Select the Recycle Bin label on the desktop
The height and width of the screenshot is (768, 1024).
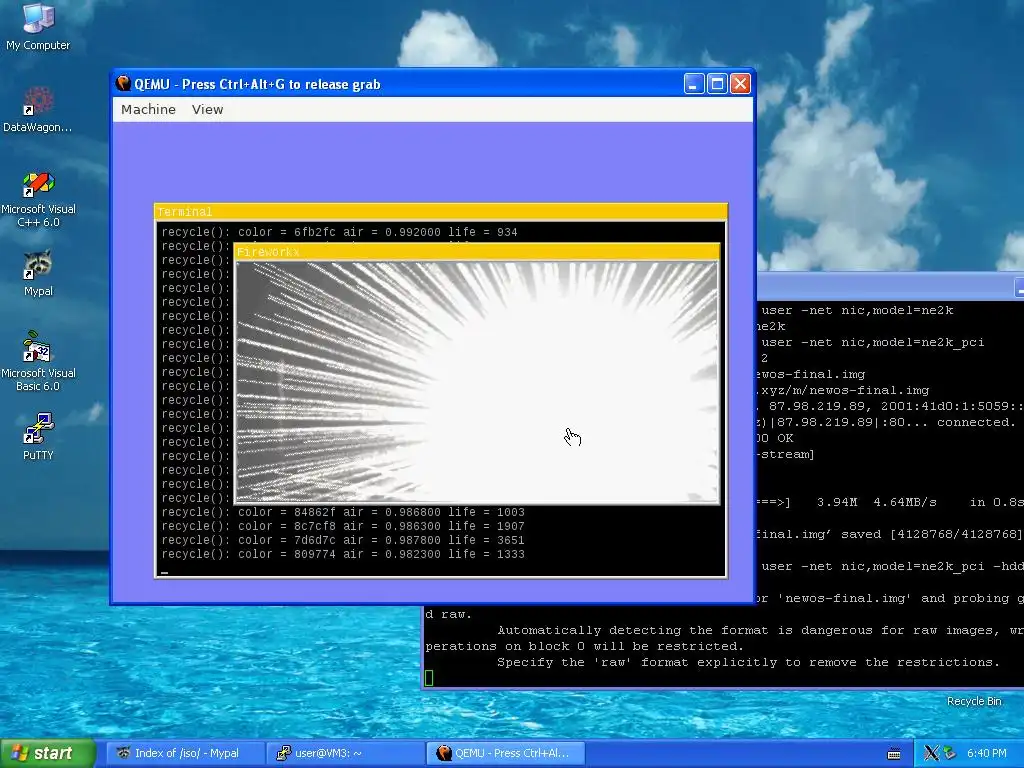(x=974, y=701)
